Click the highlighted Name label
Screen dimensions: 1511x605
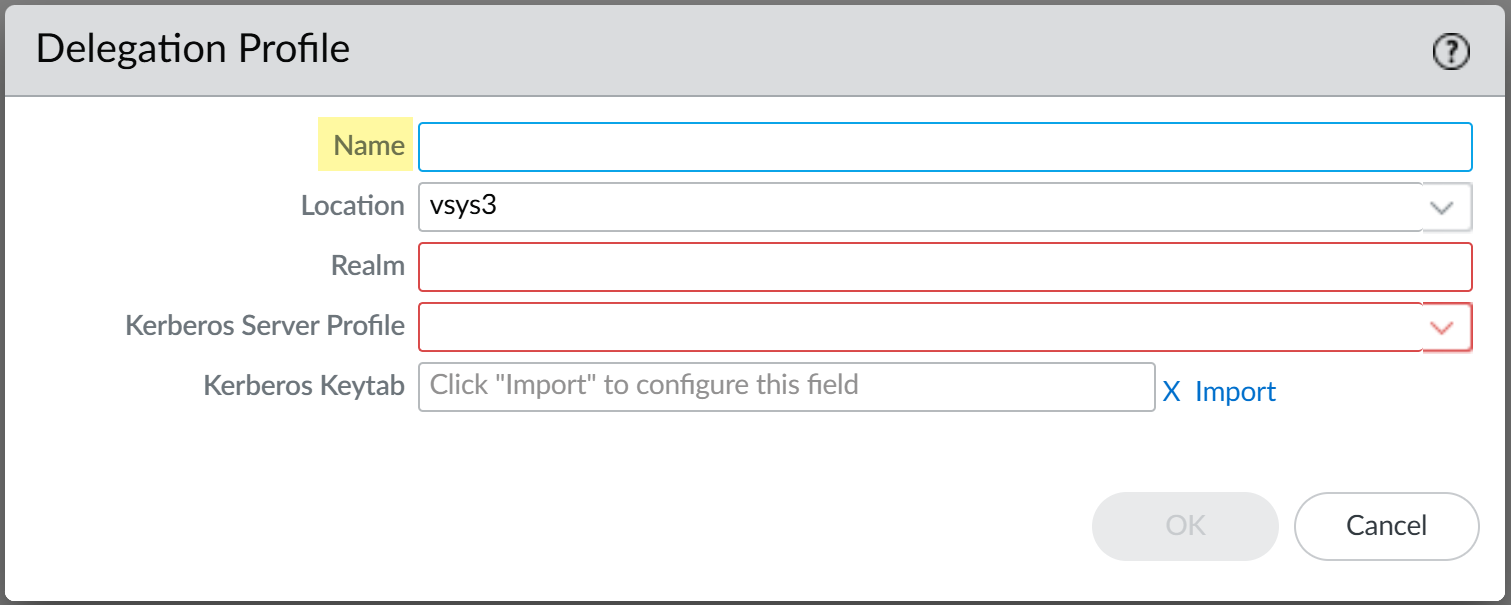tap(368, 146)
